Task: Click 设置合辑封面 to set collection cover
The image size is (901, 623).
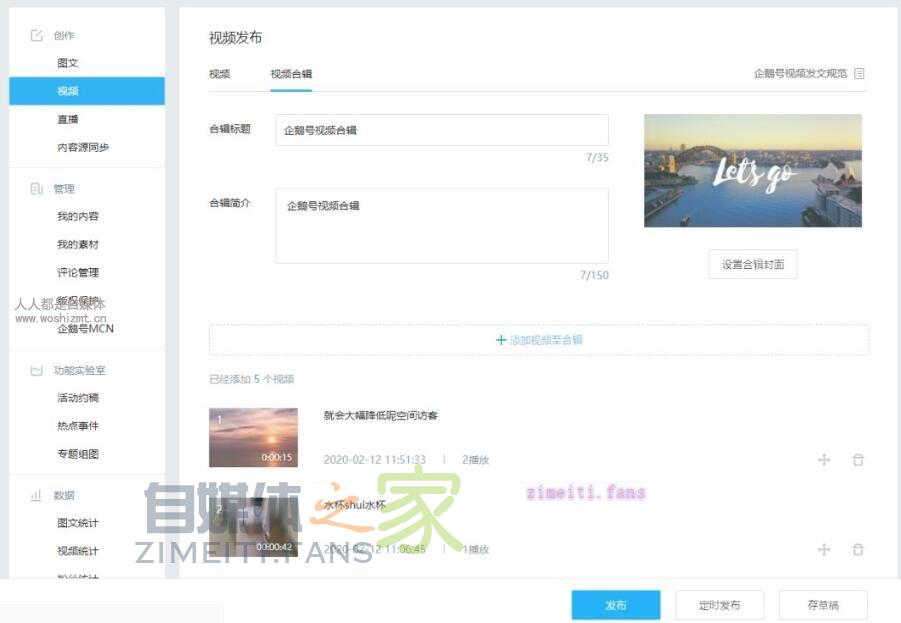Action: click(x=752, y=264)
